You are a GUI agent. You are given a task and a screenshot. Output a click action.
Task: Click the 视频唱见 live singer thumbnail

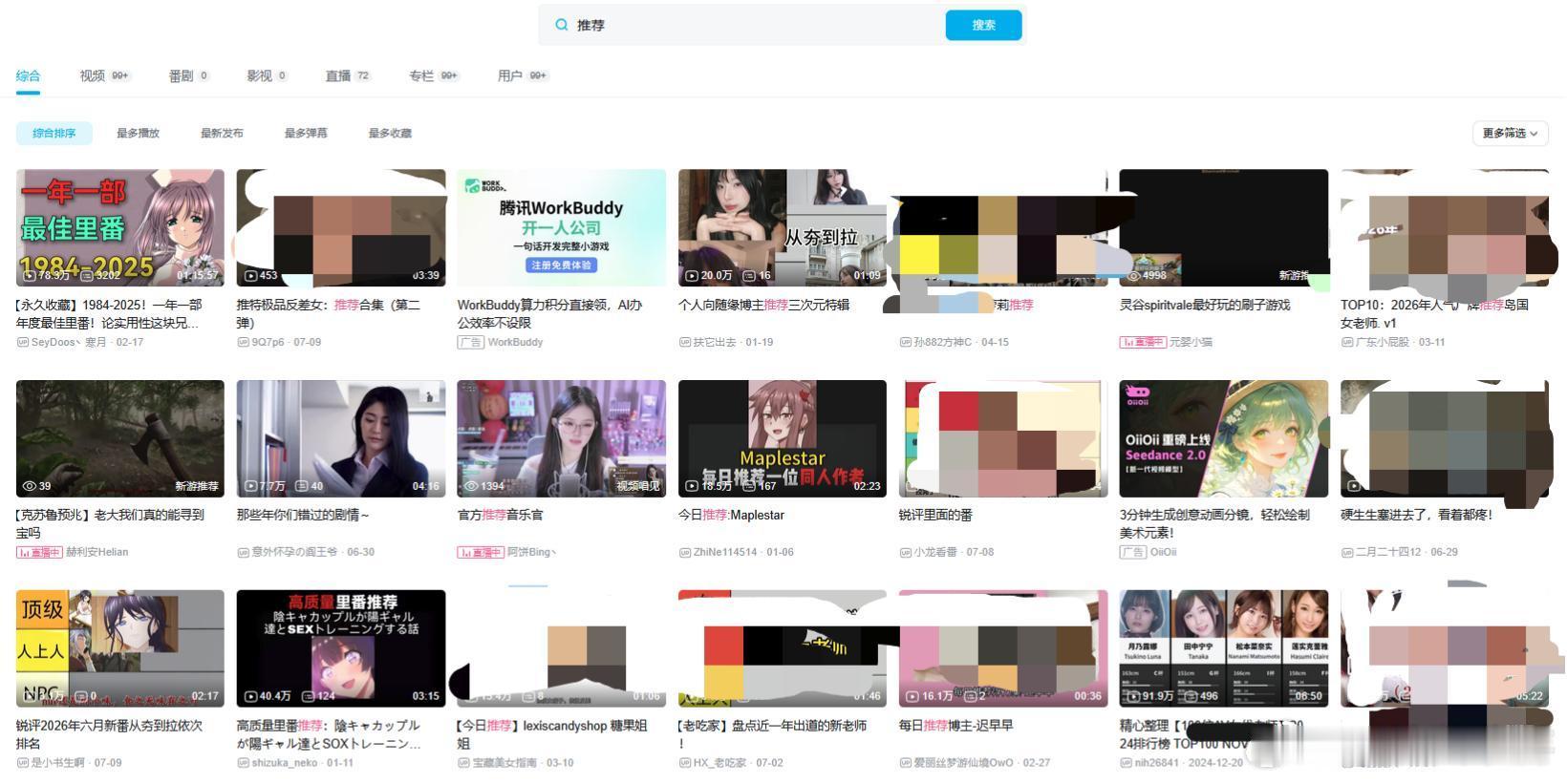click(x=561, y=438)
